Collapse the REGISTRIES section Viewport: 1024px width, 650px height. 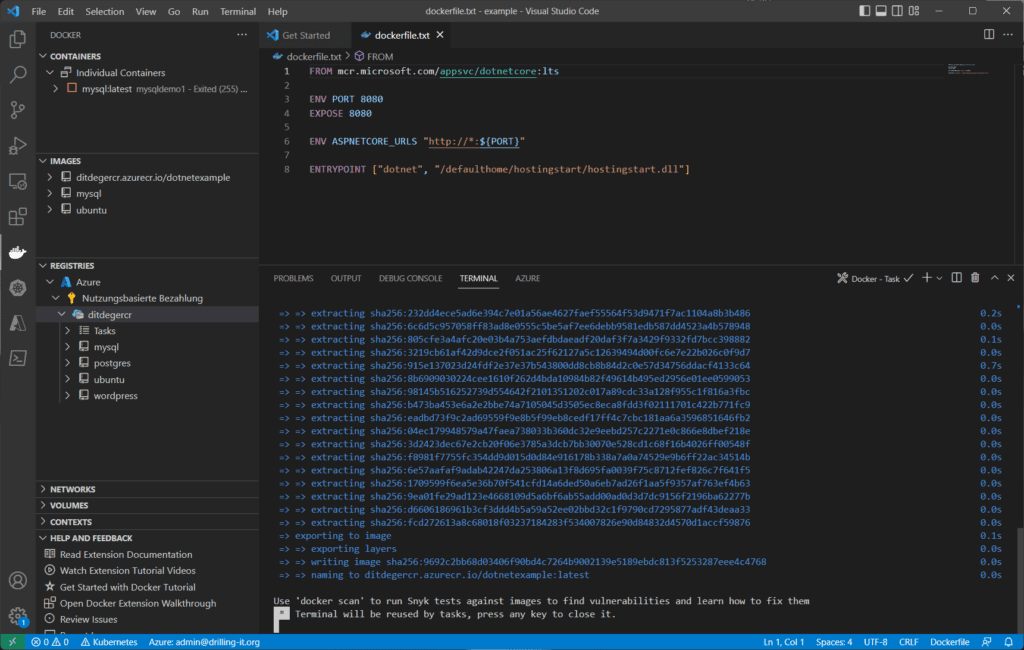click(x=43, y=266)
